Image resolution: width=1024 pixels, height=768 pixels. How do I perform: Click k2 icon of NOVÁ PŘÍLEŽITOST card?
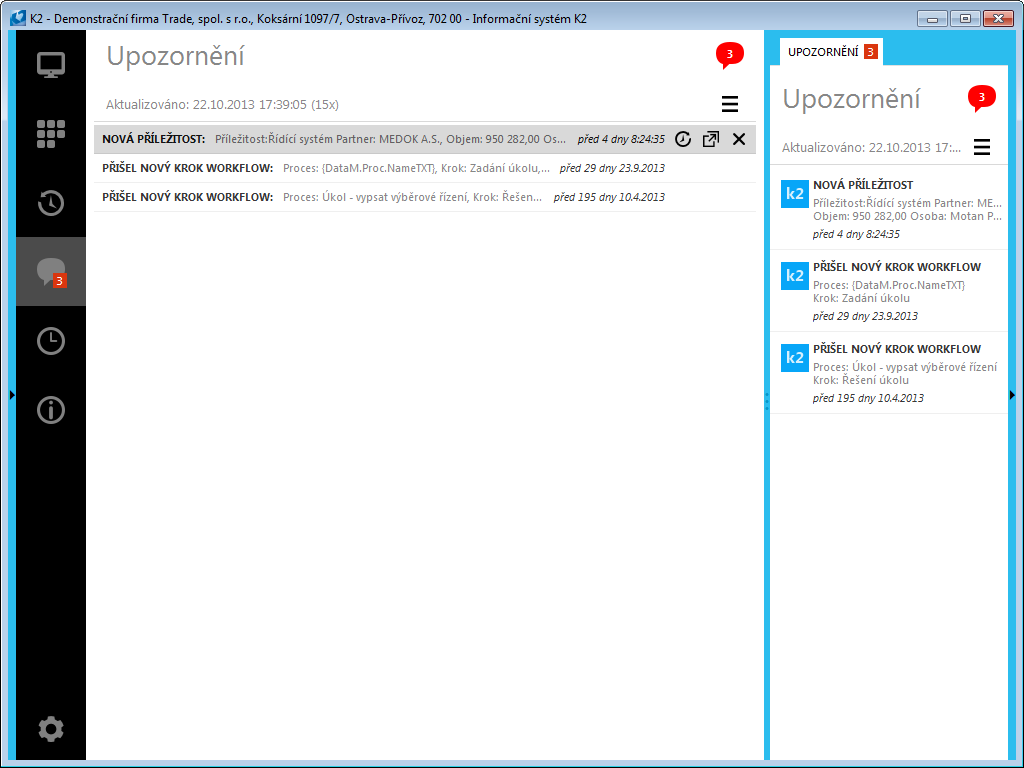[795, 194]
